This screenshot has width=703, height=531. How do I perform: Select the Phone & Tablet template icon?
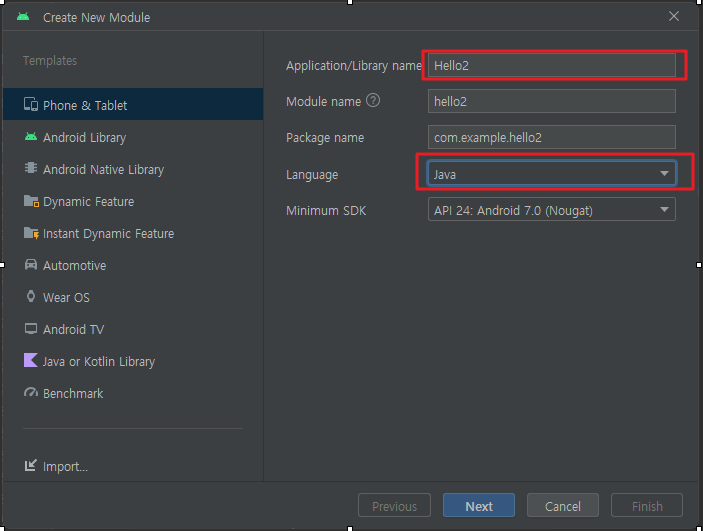tap(30, 104)
